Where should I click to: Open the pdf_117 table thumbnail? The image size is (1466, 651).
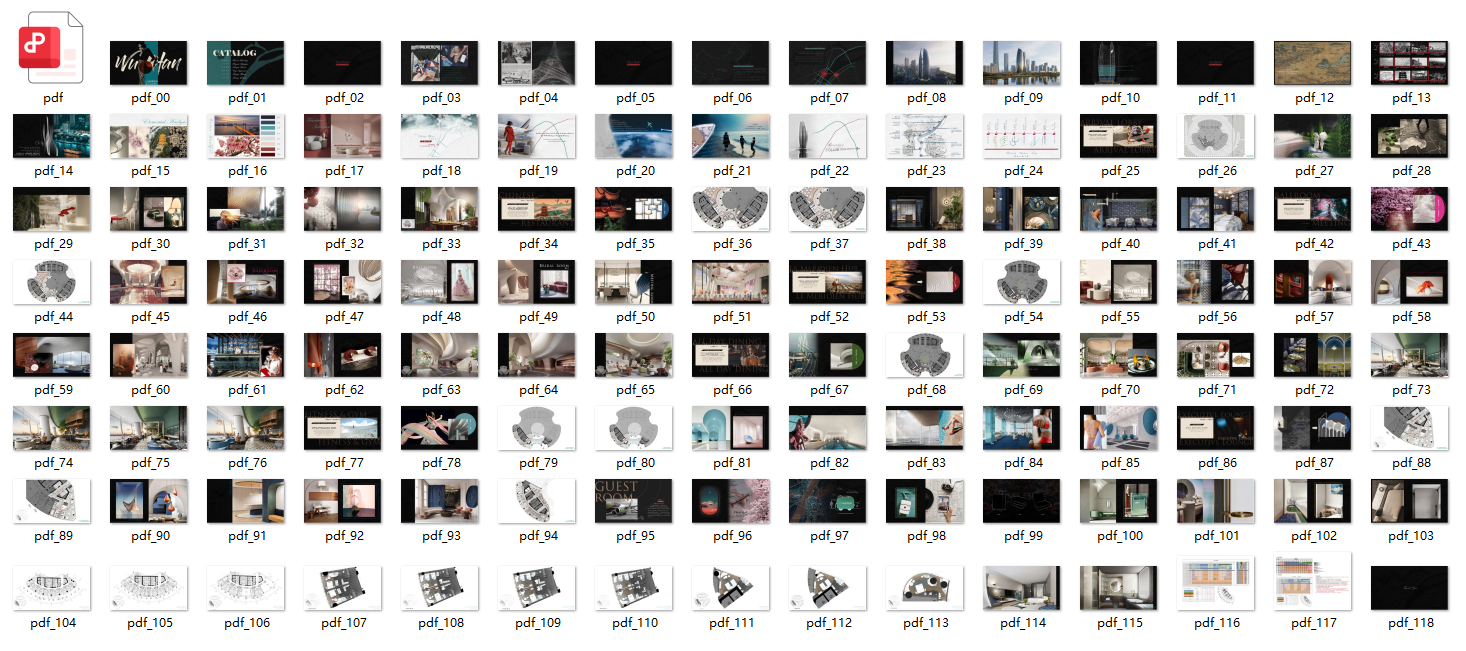pos(1313,581)
